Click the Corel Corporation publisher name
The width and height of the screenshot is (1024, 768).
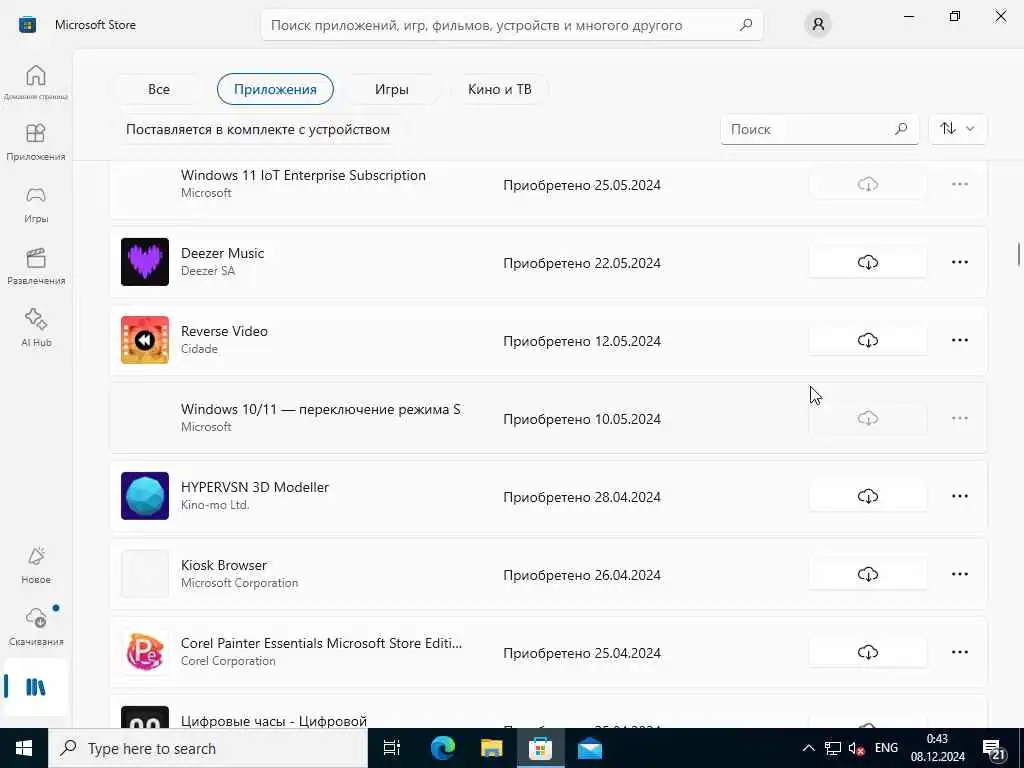[228, 661]
